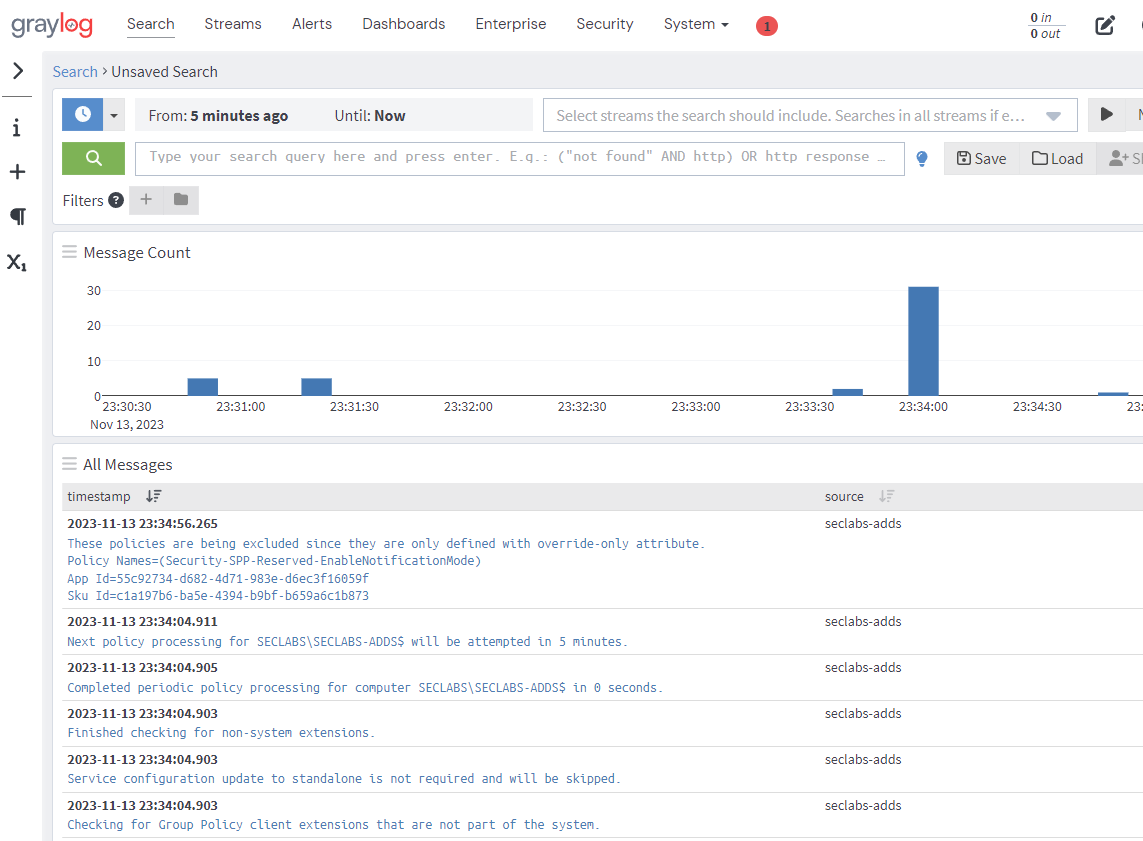The height and width of the screenshot is (841, 1143).
Task: Toggle sort order on the source column
Action: (888, 496)
